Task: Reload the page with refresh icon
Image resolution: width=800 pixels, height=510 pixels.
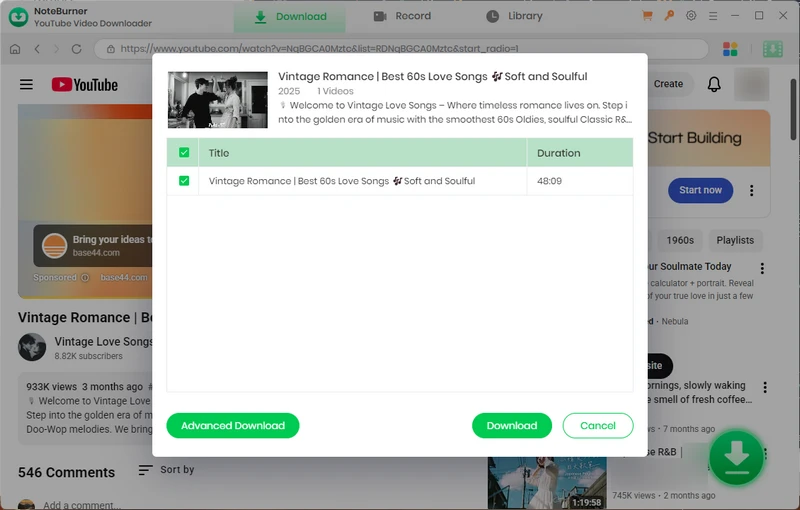Action: 77,49
